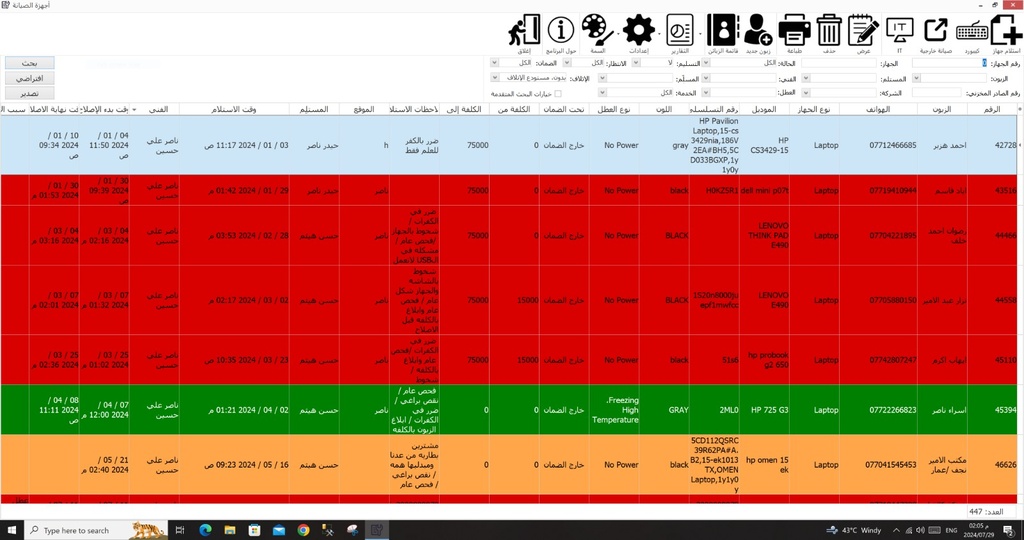
Task: Click the السمة theme palette icon
Action: pyautogui.click(x=597, y=31)
